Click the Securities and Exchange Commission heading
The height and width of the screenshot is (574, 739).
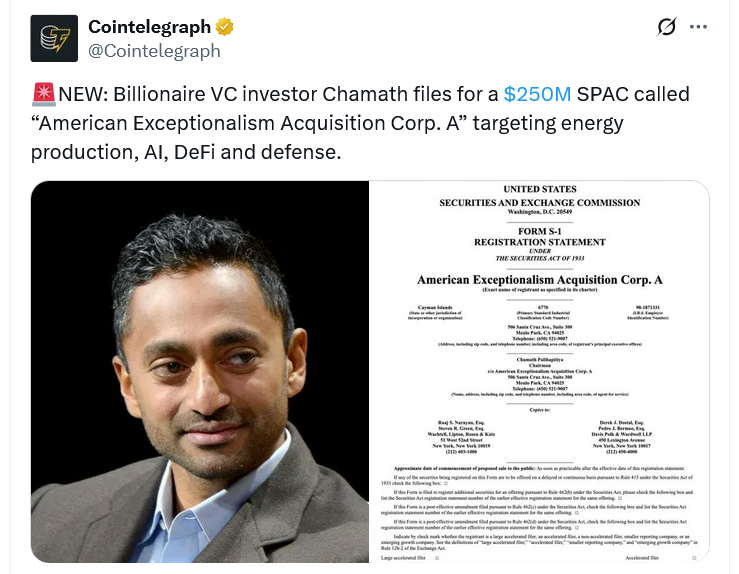point(539,203)
